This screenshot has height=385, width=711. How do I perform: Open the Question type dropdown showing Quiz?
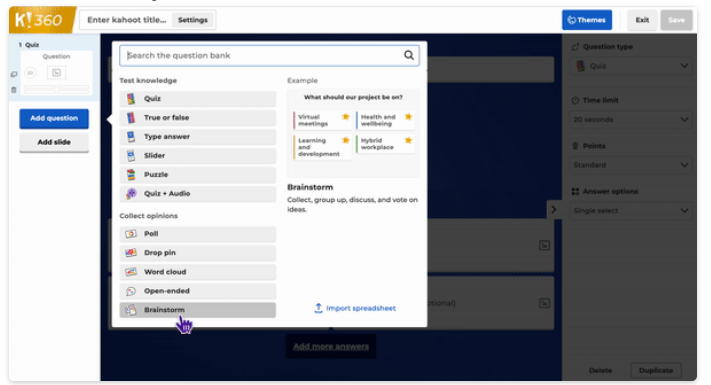pos(631,66)
